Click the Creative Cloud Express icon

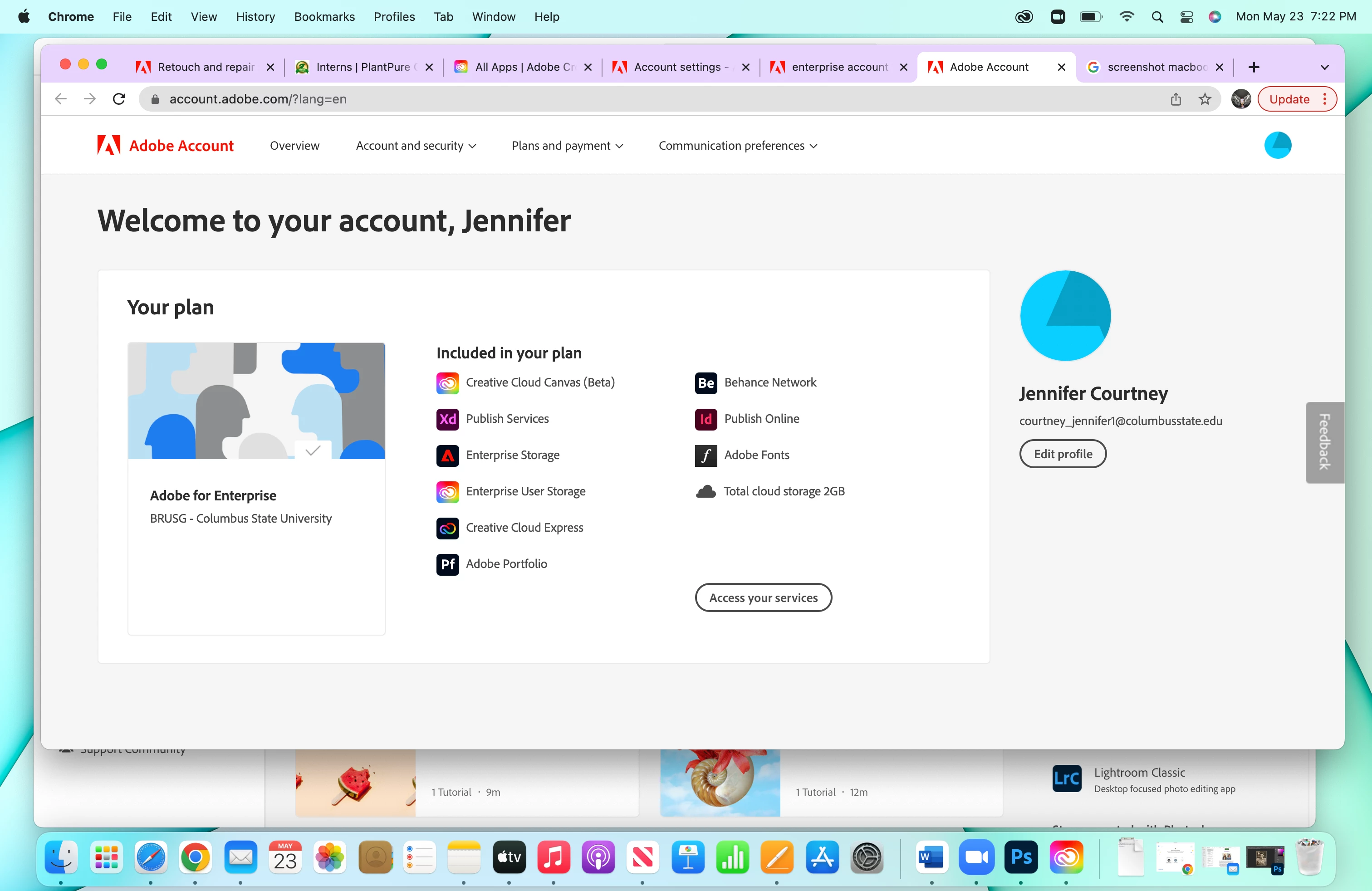pyautogui.click(x=447, y=528)
